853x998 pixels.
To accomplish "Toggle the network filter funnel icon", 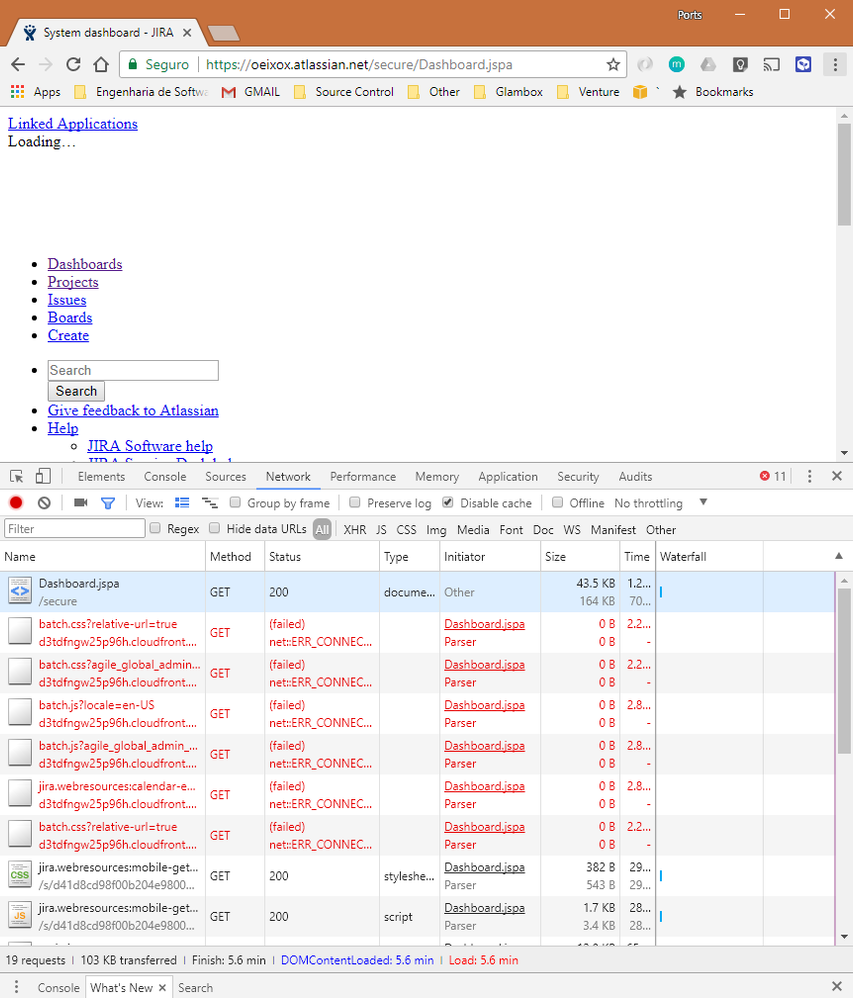I will click(108, 503).
